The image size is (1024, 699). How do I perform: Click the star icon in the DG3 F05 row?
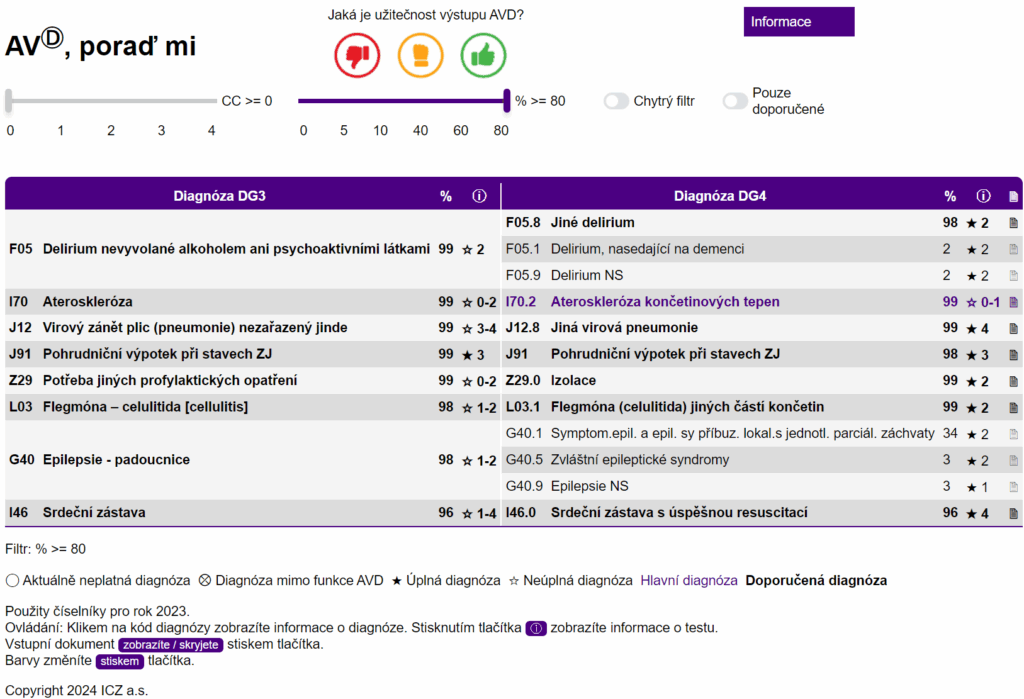click(x=467, y=250)
